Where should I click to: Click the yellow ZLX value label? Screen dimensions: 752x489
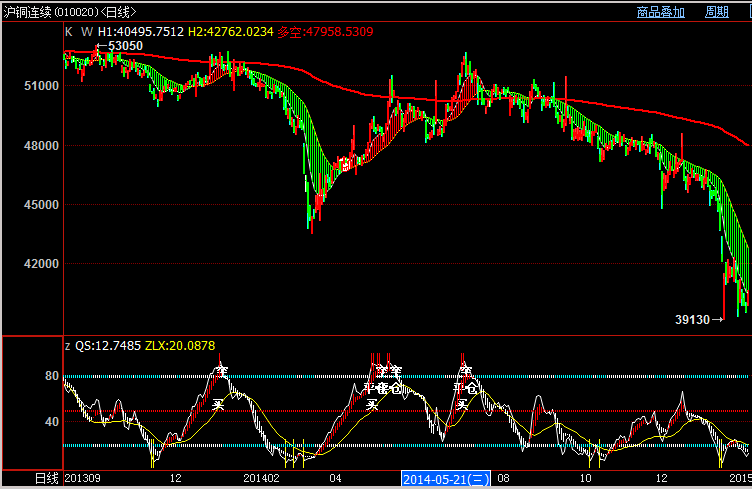click(180, 346)
